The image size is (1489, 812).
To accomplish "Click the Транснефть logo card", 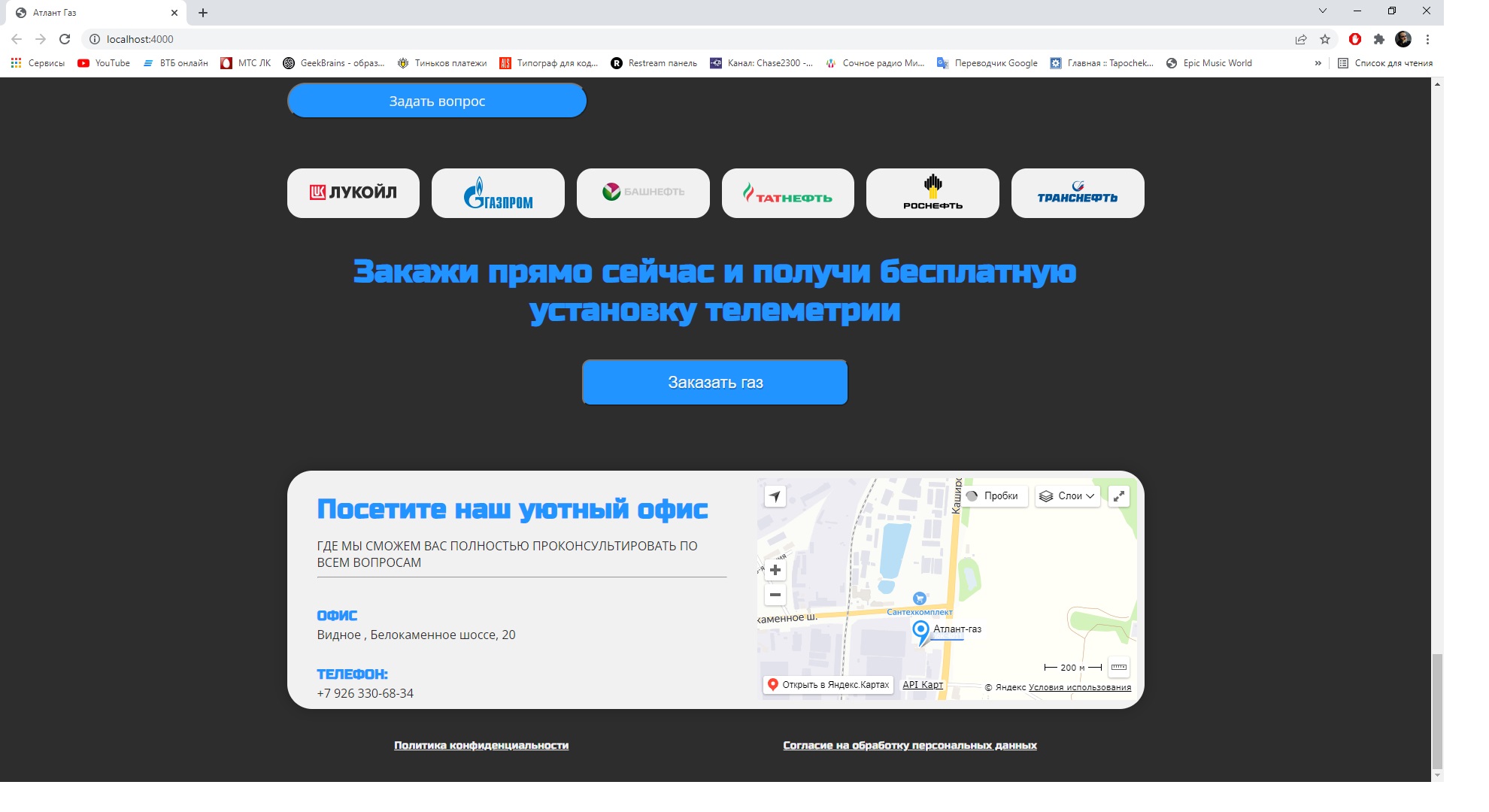I will tap(1078, 193).
